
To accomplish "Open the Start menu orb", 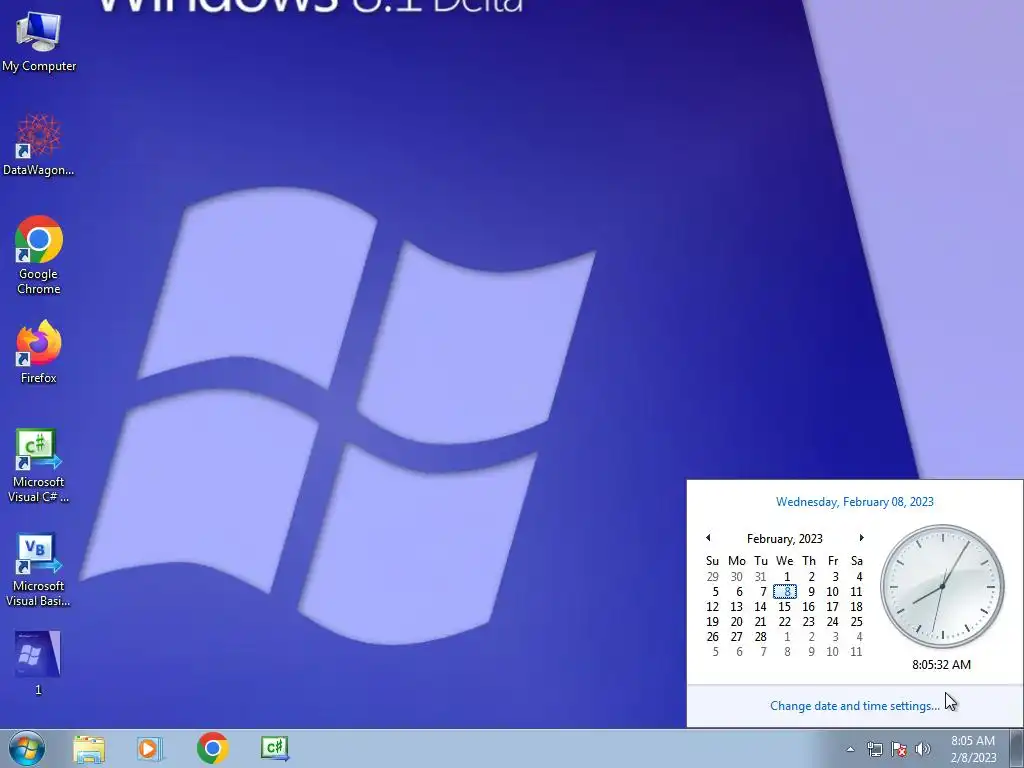I will (27, 748).
